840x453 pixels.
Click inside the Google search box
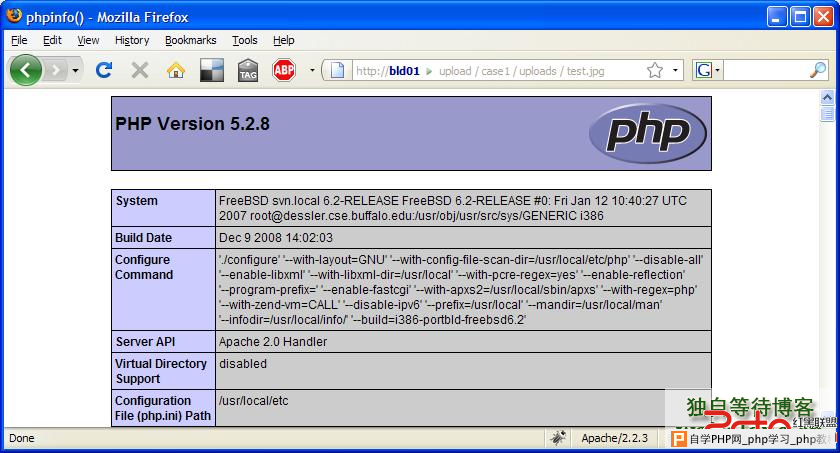(x=765, y=70)
